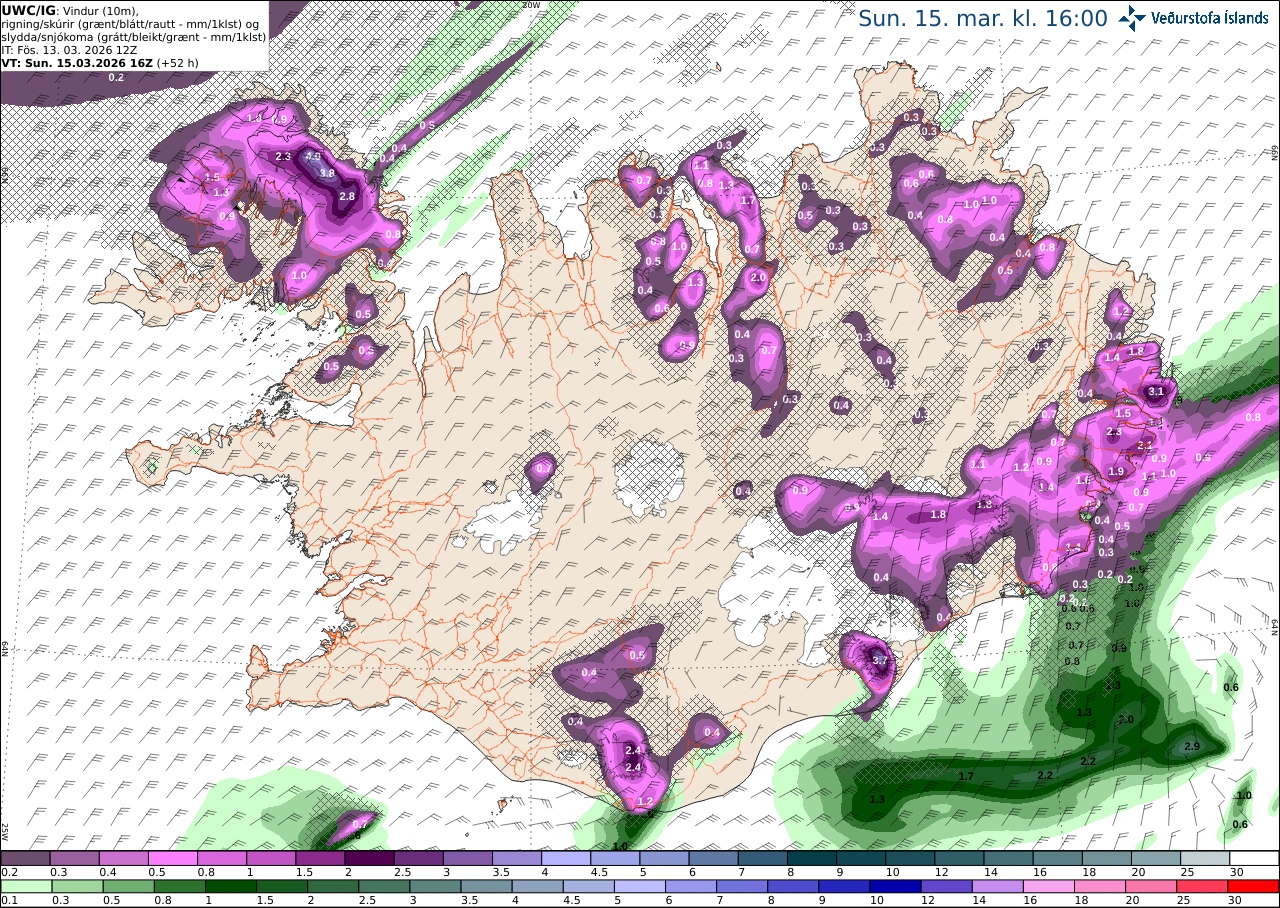Click the 3.7 snowfall value on southeast coast
This screenshot has height=908, width=1280.
[880, 660]
